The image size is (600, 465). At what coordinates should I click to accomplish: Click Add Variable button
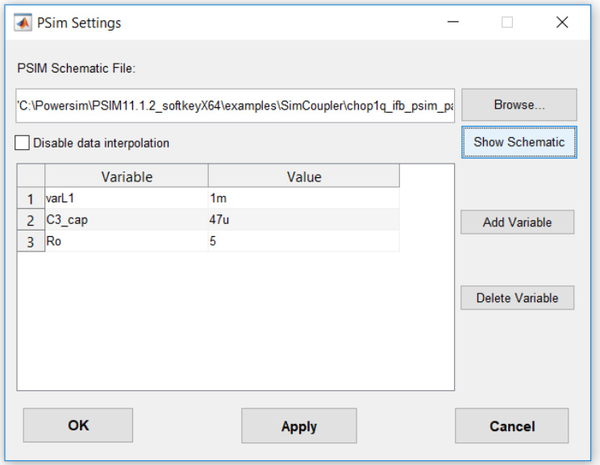pos(517,222)
